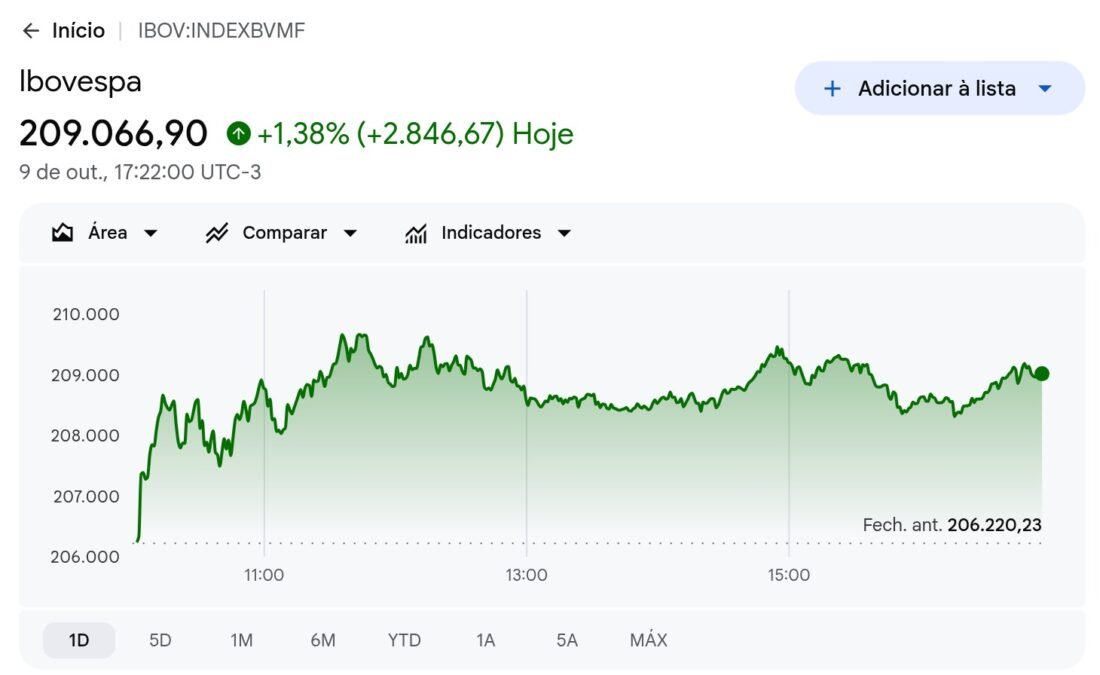This screenshot has height=675, width=1100.
Task: Open the Início breadcrumb link
Action: [x=79, y=31]
